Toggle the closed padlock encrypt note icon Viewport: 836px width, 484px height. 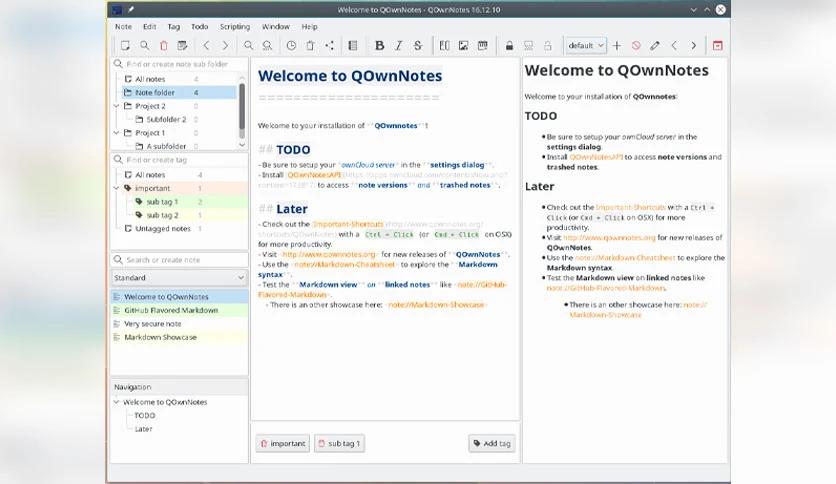509,46
